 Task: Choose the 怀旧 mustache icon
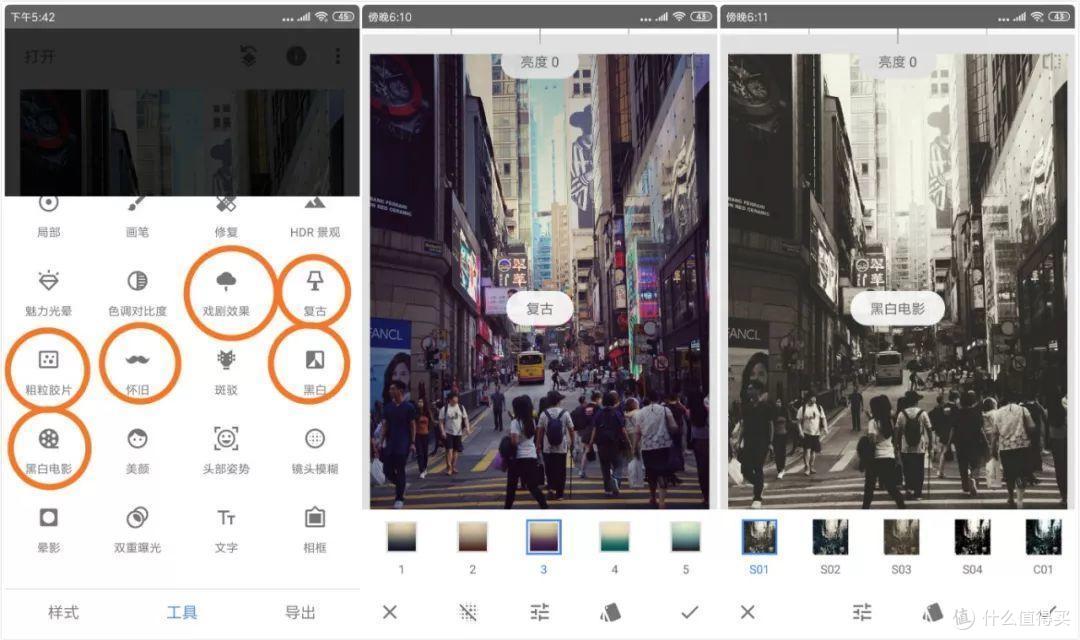[138, 362]
